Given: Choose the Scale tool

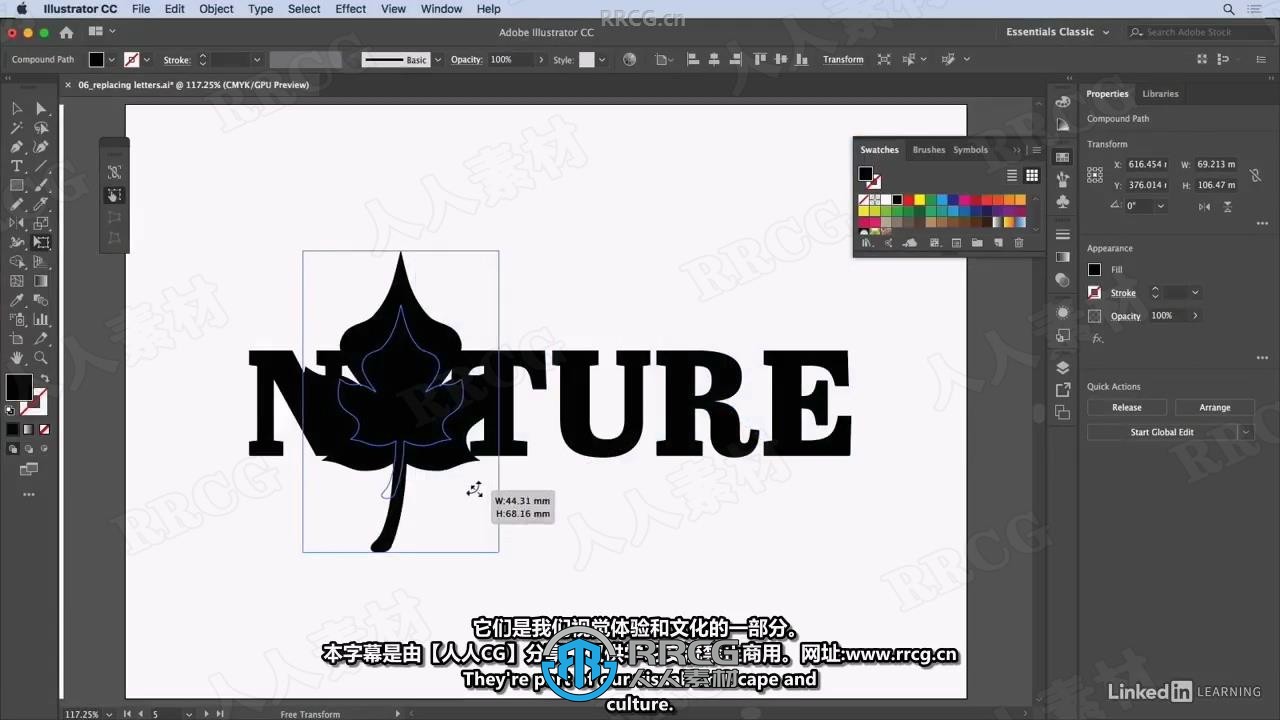Looking at the screenshot, I should pyautogui.click(x=41, y=223).
